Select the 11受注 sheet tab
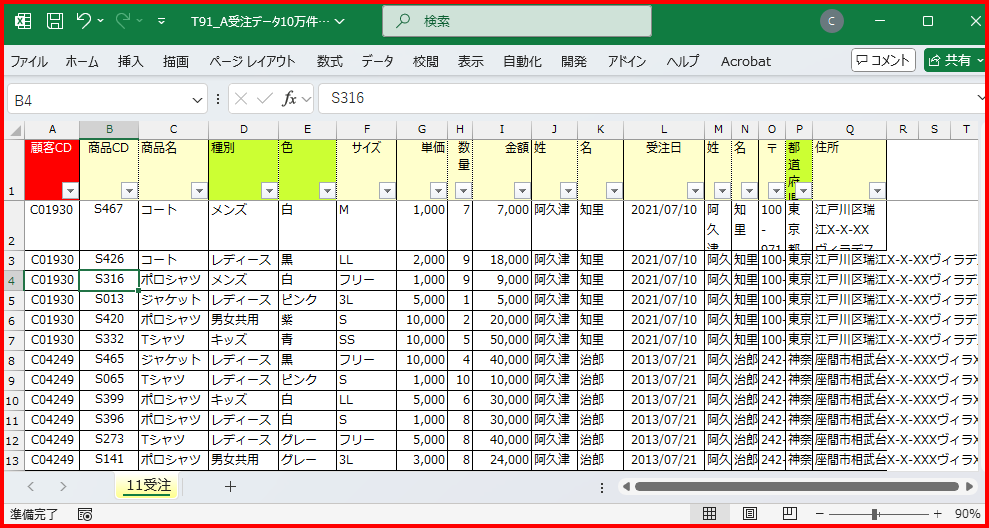The width and height of the screenshot is (989, 528). pos(148,487)
